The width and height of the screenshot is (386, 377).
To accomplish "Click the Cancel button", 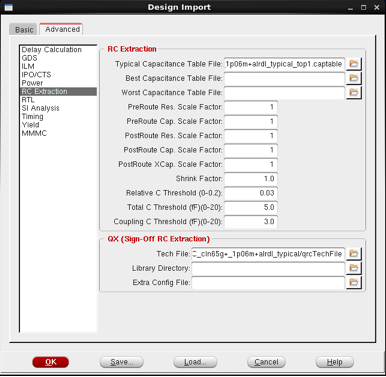I will [x=266, y=362].
